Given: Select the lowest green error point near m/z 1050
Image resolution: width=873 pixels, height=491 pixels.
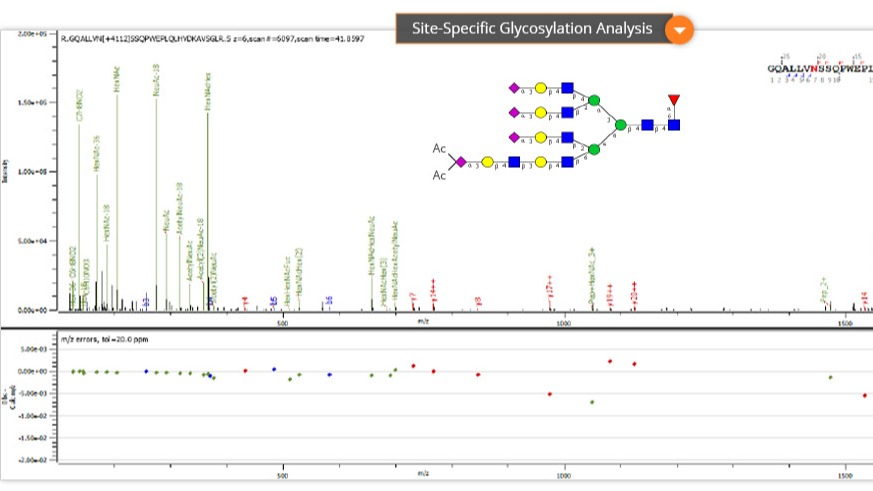Looking at the screenshot, I should 592,402.
